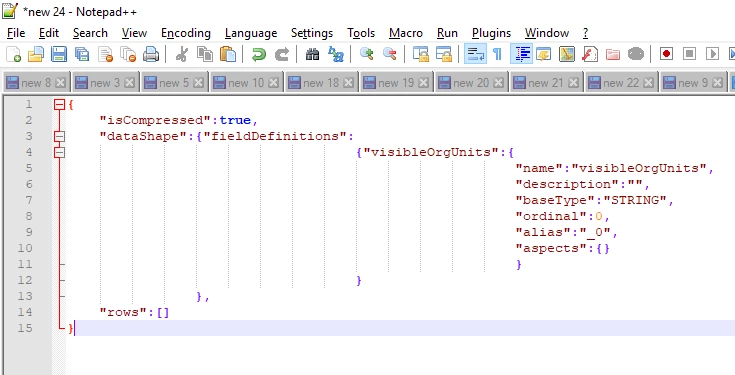Screen dimensions: 735x375
Task: Open the Replace dialog icon
Action: [336, 54]
